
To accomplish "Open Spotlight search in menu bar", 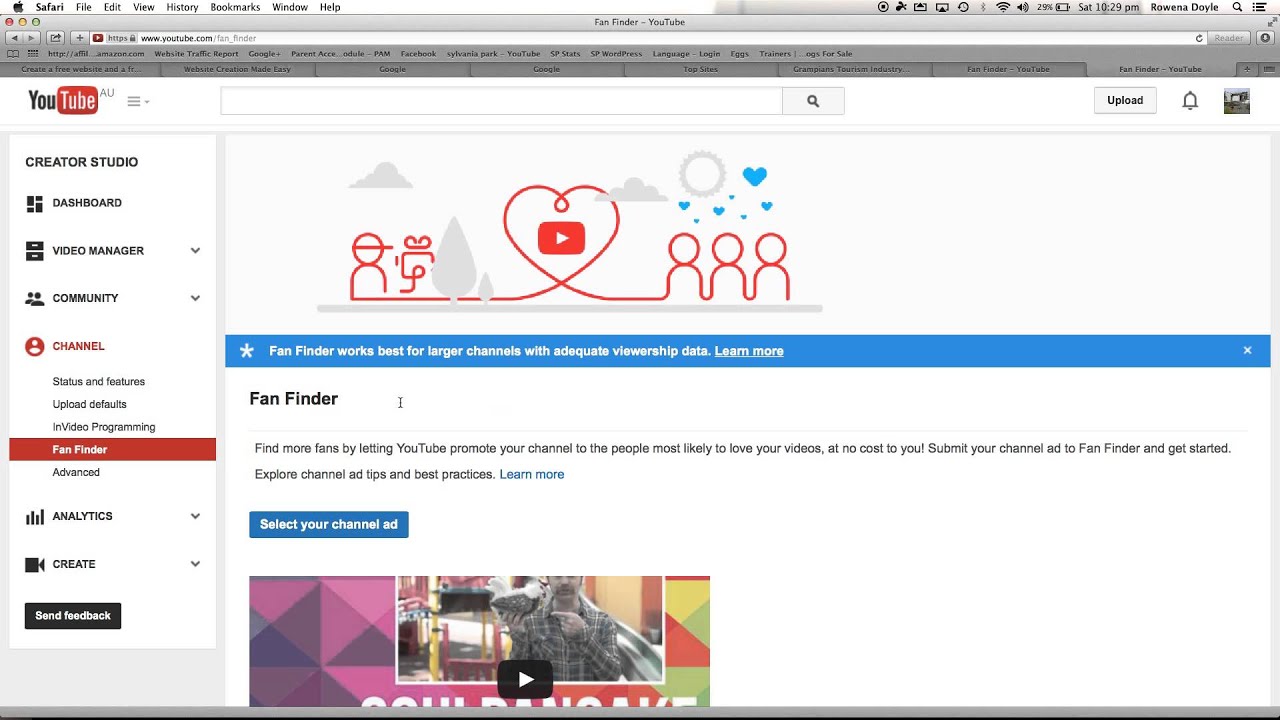I will tap(1238, 7).
